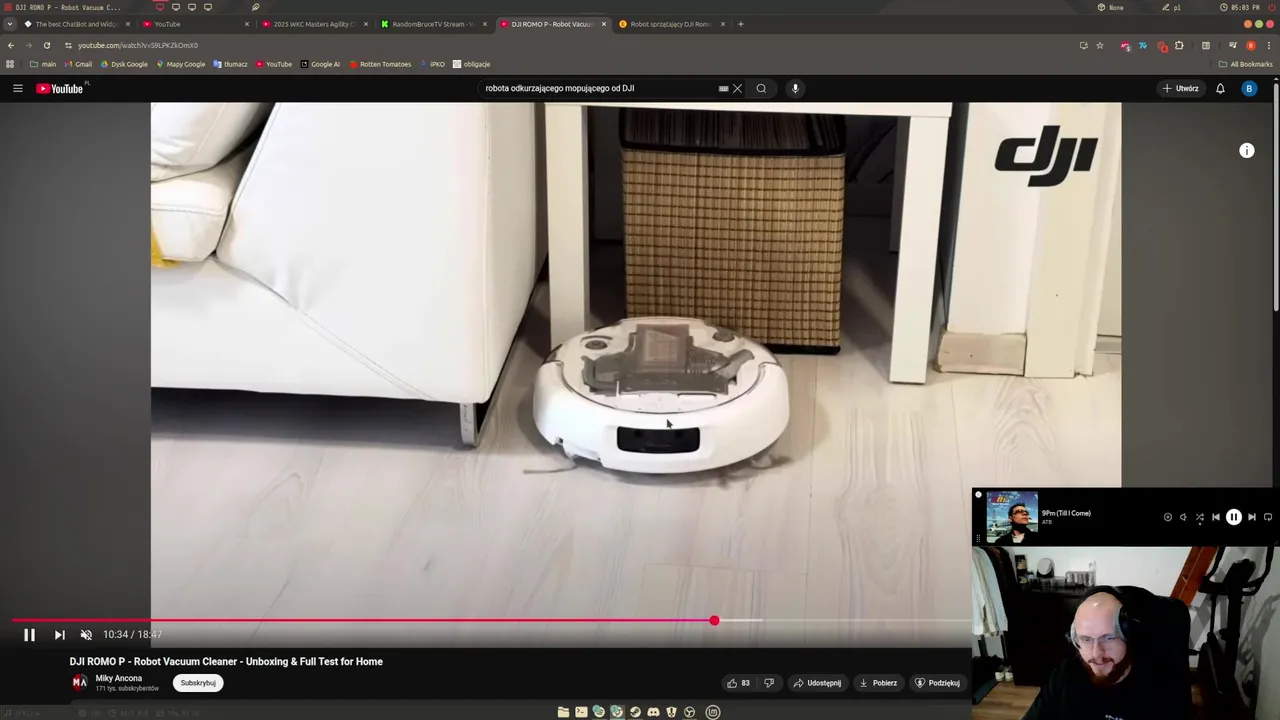Open the YouTube hamburger guide menu
1280x720 pixels.
(x=17, y=88)
